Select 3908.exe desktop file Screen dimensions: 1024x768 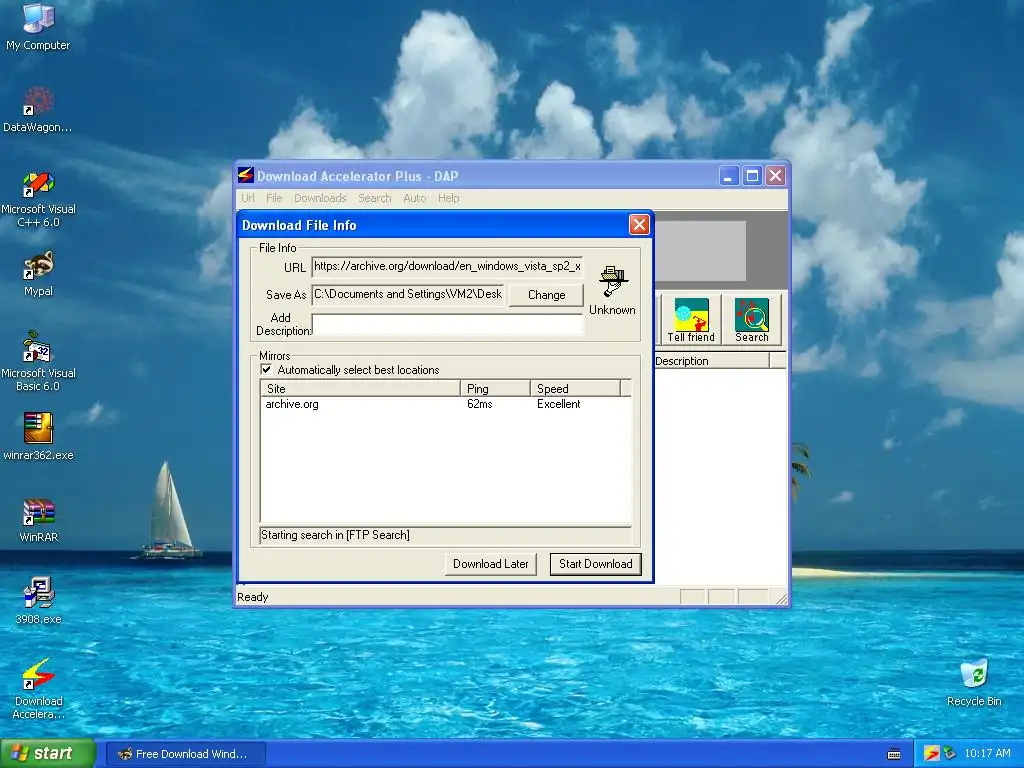pos(38,601)
